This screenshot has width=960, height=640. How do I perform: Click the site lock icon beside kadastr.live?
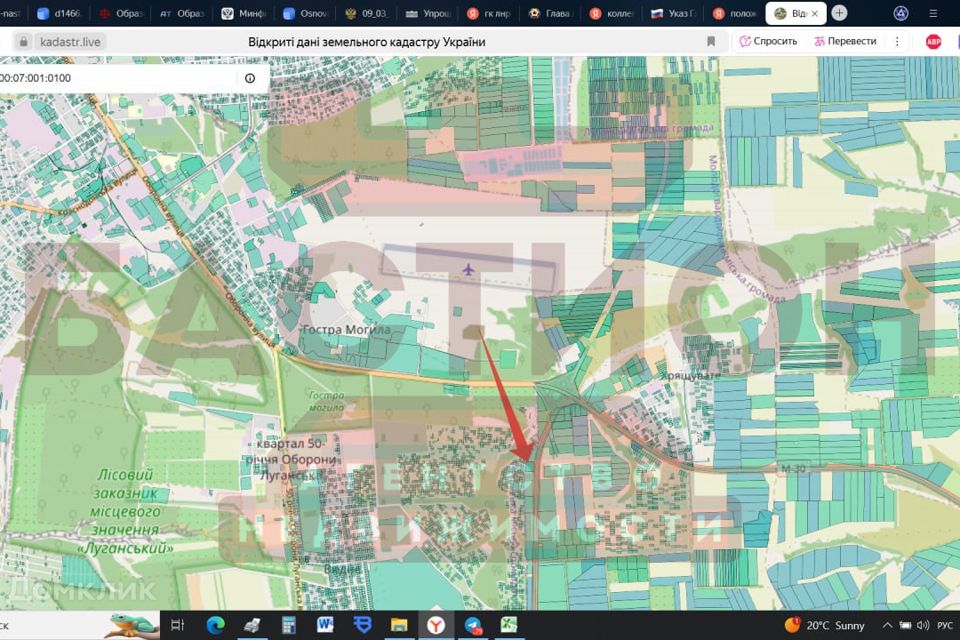(x=22, y=41)
